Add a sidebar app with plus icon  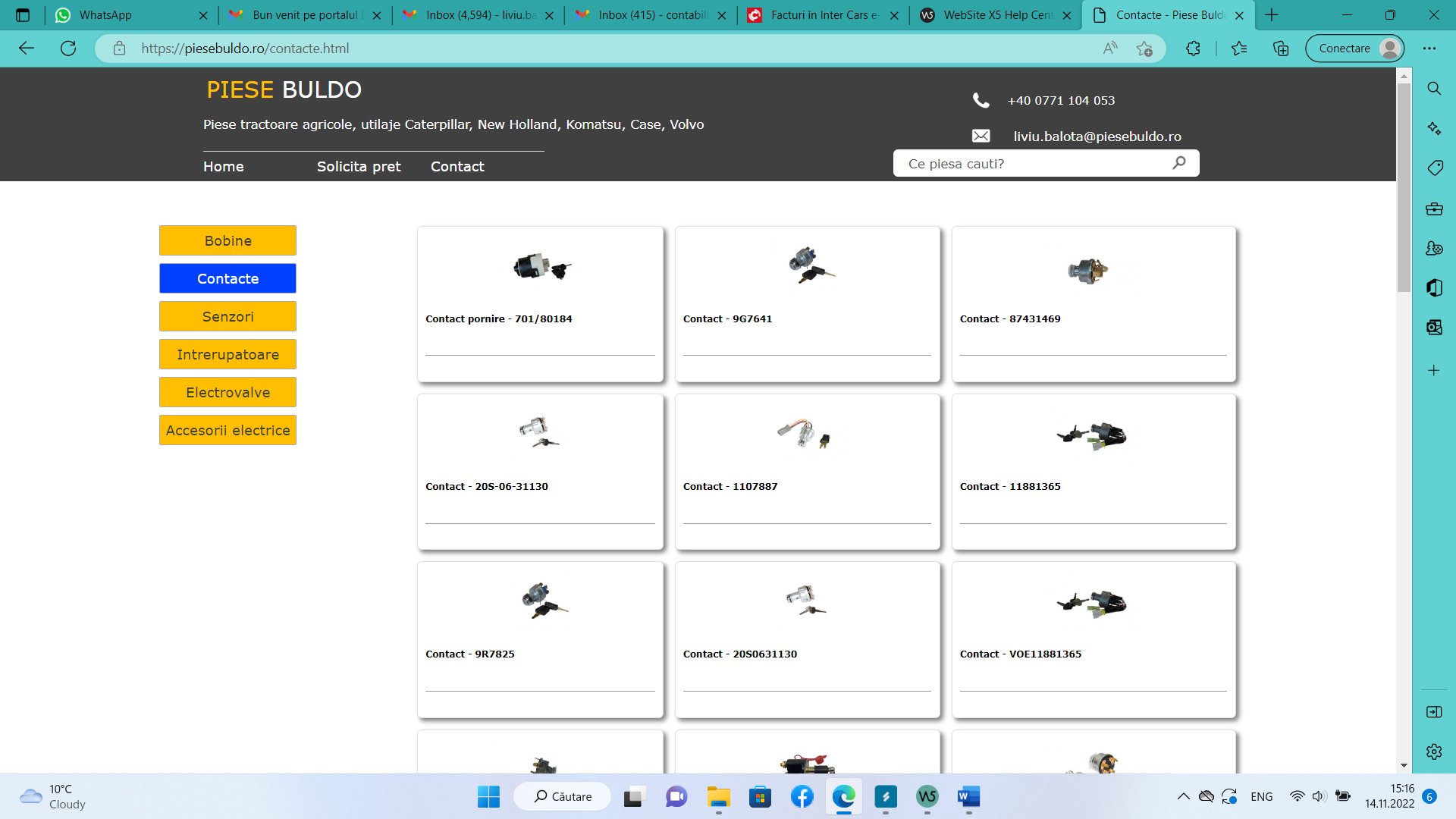pos(1434,371)
